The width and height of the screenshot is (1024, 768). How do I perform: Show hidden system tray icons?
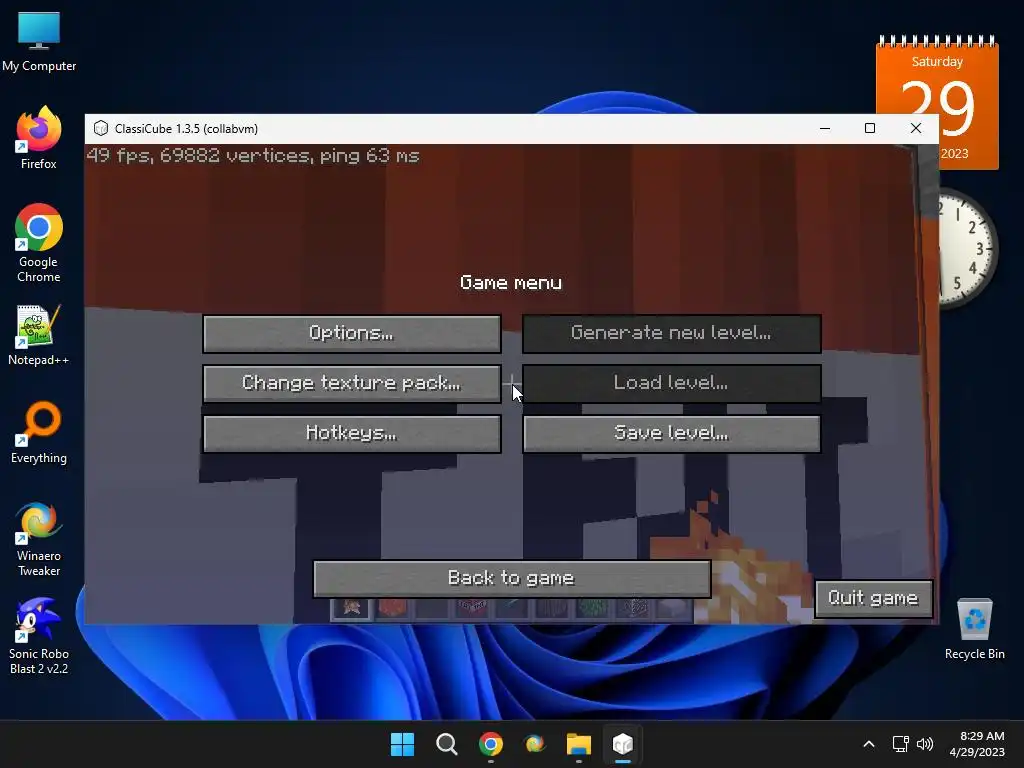[869, 744]
